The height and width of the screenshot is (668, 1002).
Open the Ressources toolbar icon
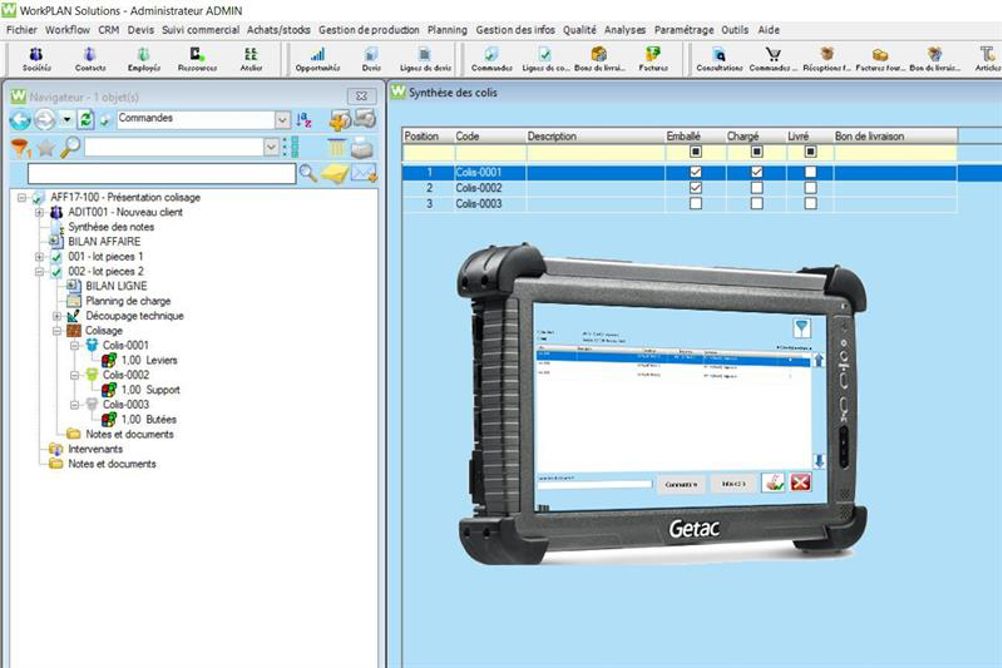point(197,59)
